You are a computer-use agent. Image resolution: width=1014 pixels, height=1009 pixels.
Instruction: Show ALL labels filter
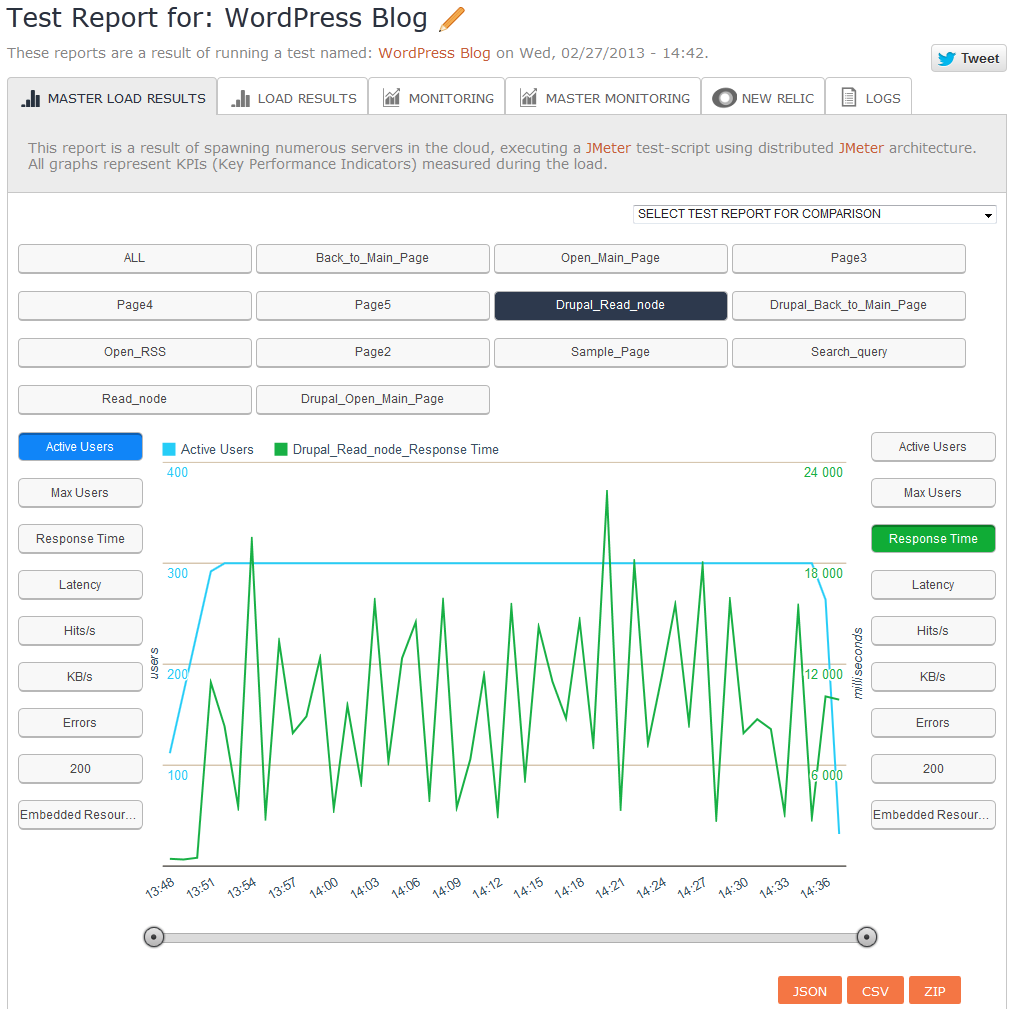click(x=135, y=258)
